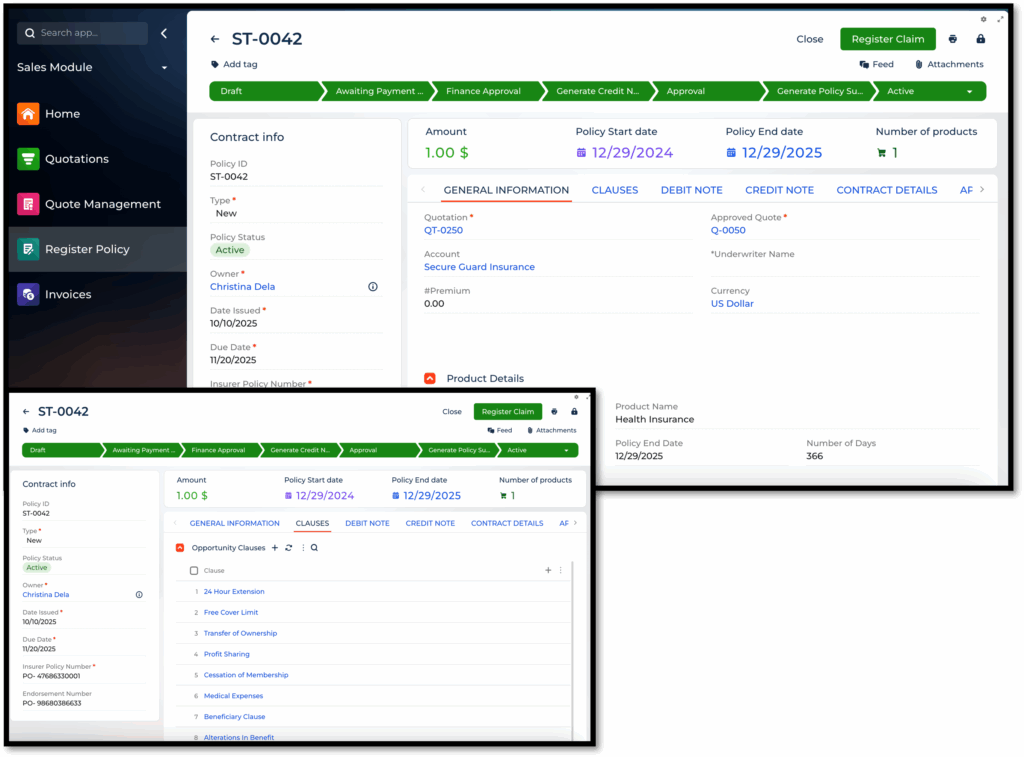Viewport: 1024px width, 757px height.
Task: Select the Quote Management sidebar icon
Action: coord(28,204)
